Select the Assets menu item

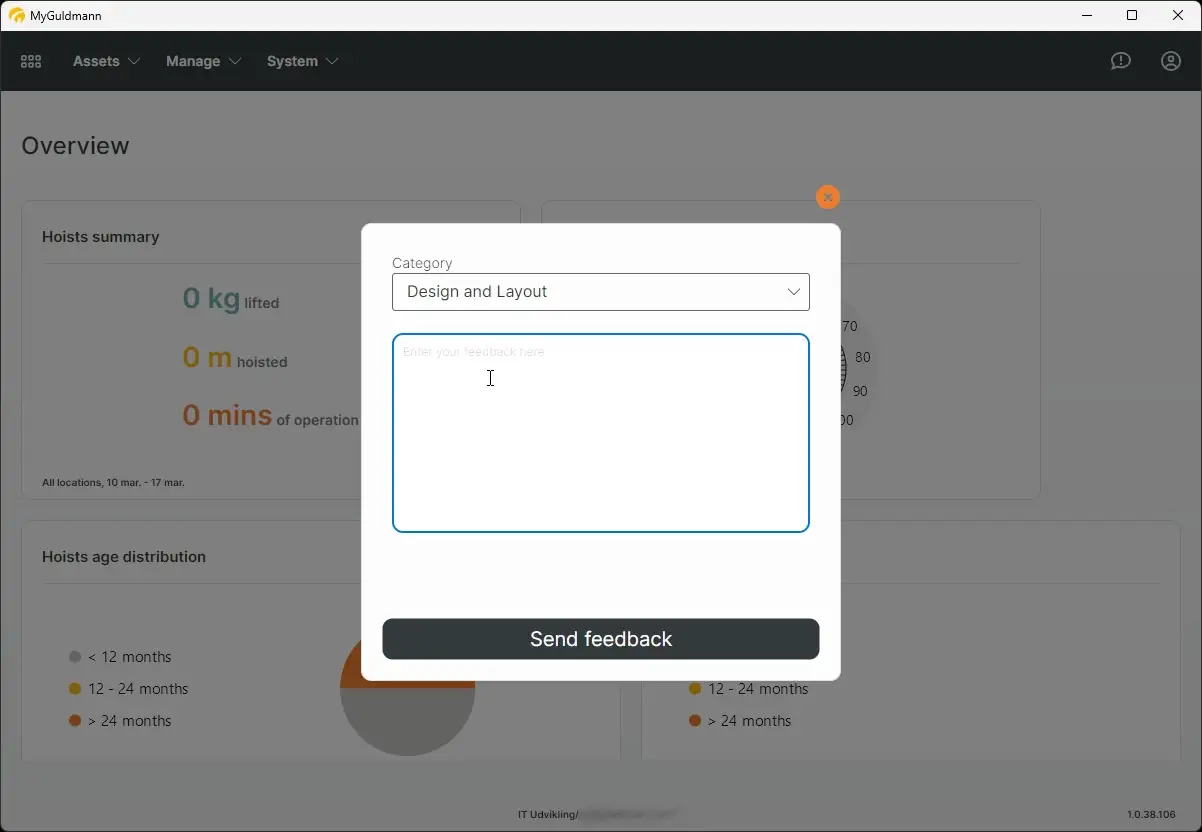(96, 61)
